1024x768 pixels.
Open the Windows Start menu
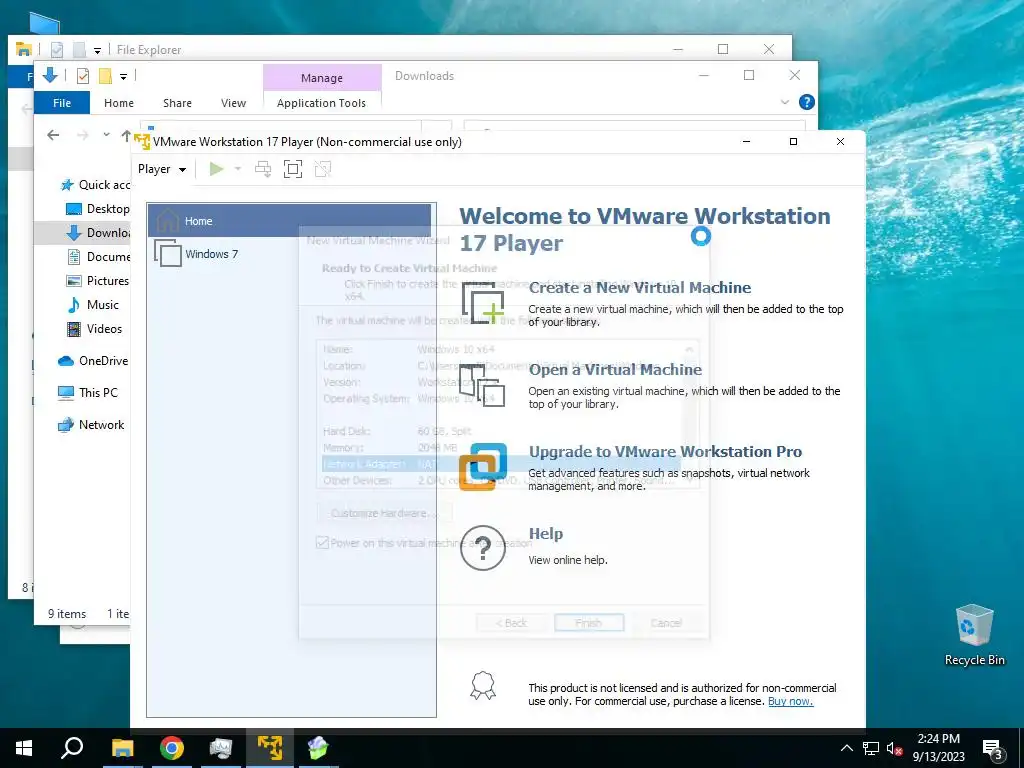tap(24, 748)
